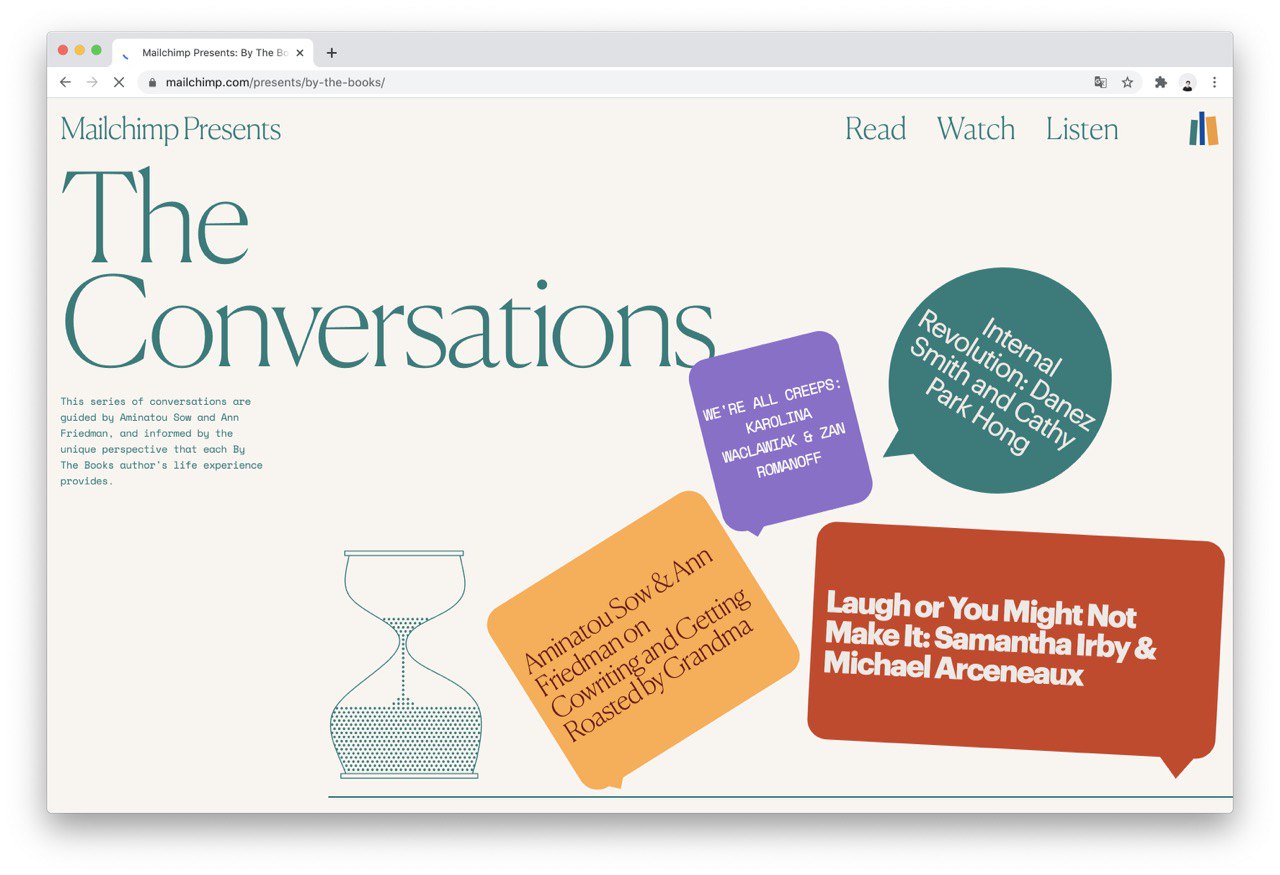Click the green fullscreen window button
Viewport: 1280px width, 875px height.
[x=97, y=50]
